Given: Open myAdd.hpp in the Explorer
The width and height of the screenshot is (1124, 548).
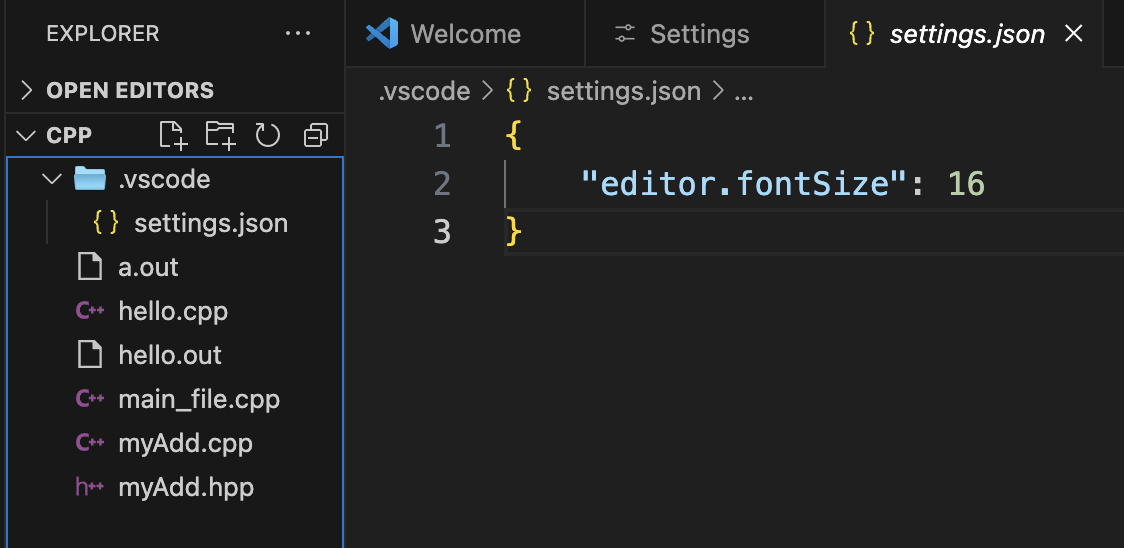Looking at the screenshot, I should click(x=175, y=488).
